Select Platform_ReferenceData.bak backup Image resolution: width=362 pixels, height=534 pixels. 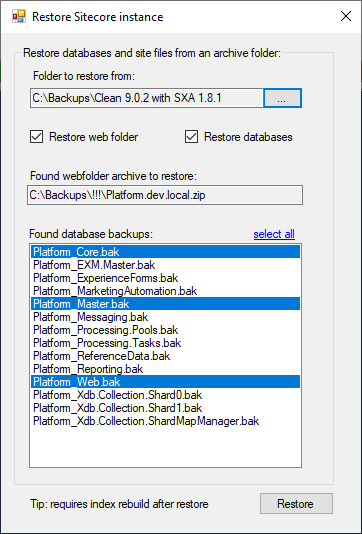166,356
